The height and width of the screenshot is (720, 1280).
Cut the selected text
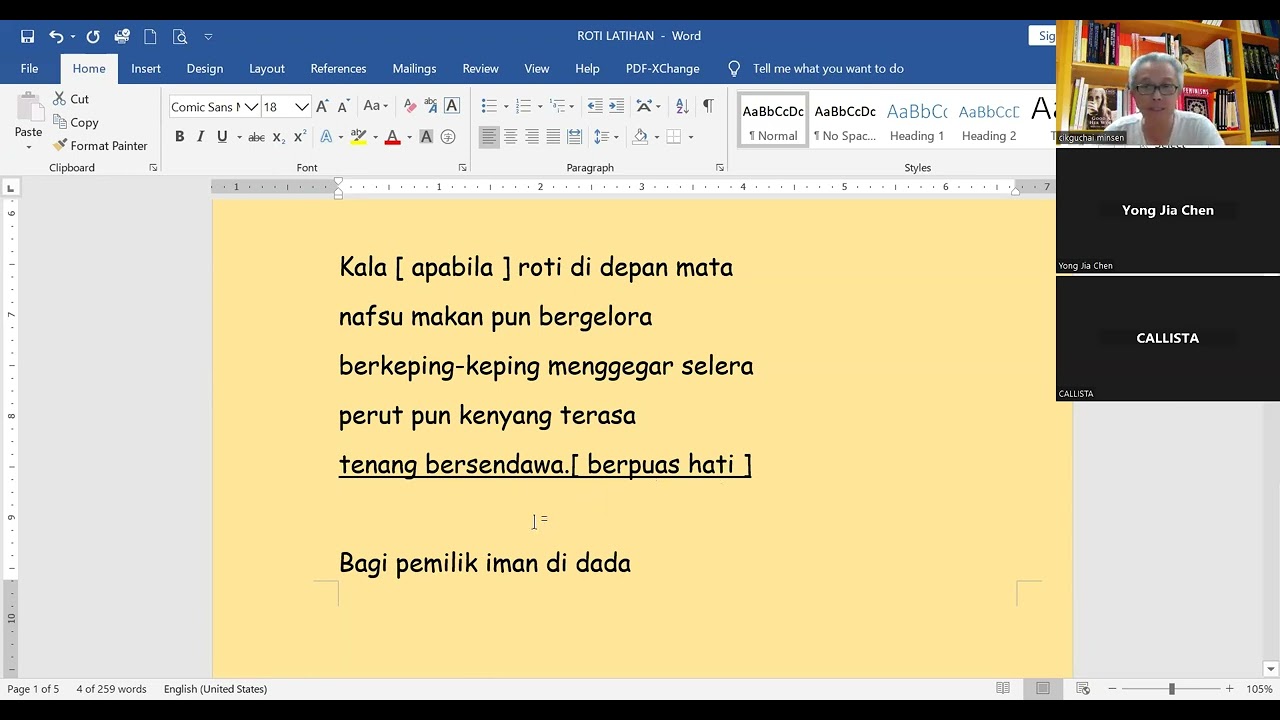[71, 99]
